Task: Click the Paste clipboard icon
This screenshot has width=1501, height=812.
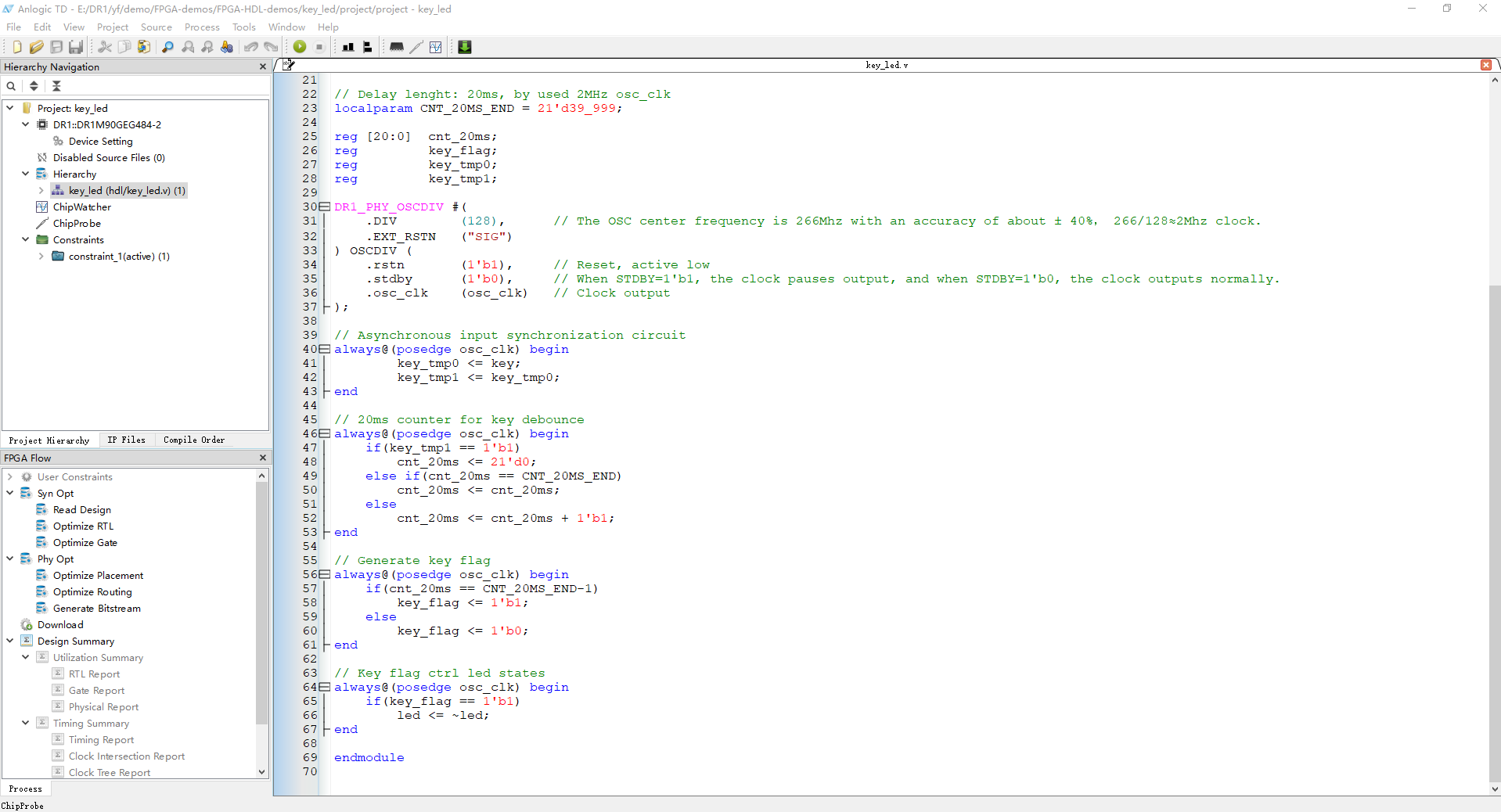Action: tap(144, 47)
